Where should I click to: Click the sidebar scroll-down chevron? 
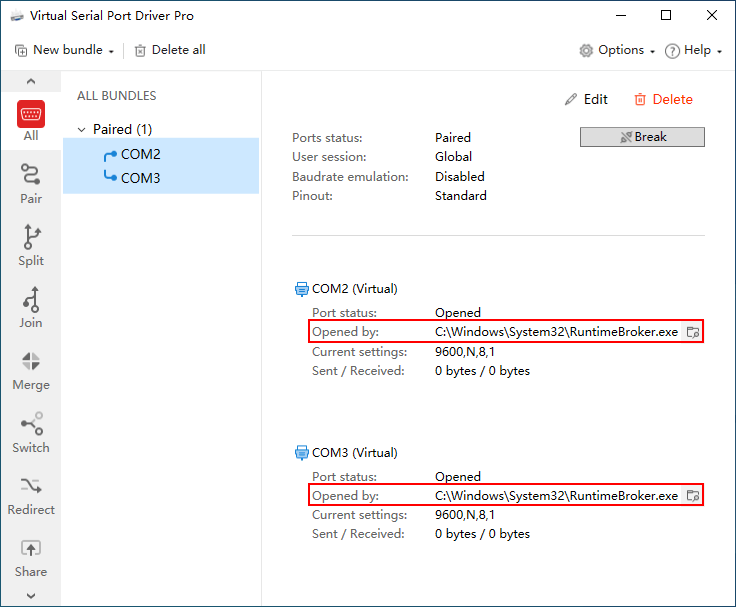31,596
